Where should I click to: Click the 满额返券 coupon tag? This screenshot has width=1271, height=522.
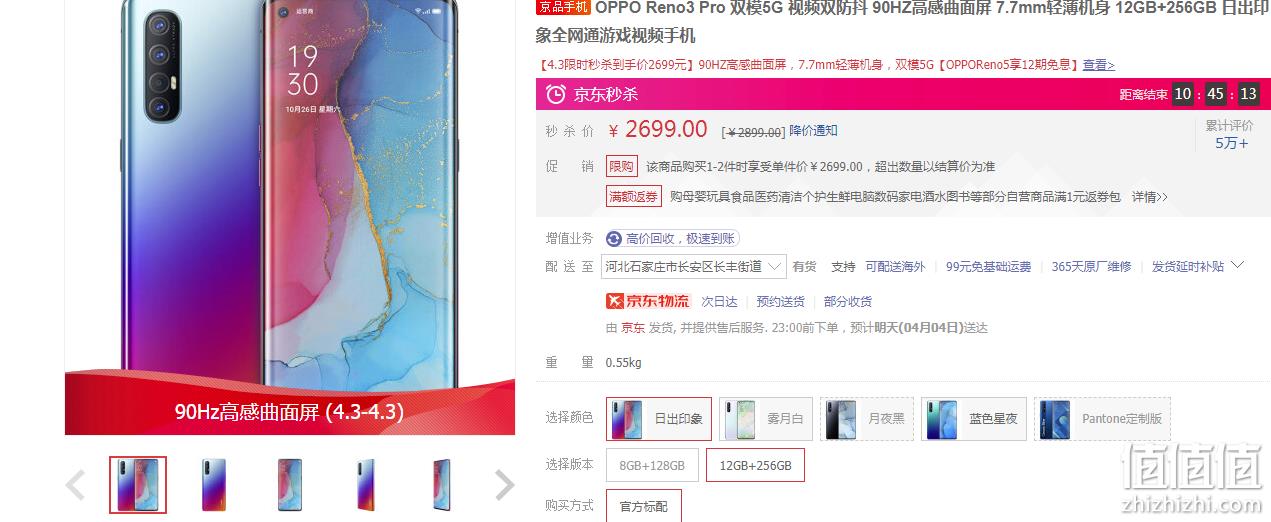(634, 197)
